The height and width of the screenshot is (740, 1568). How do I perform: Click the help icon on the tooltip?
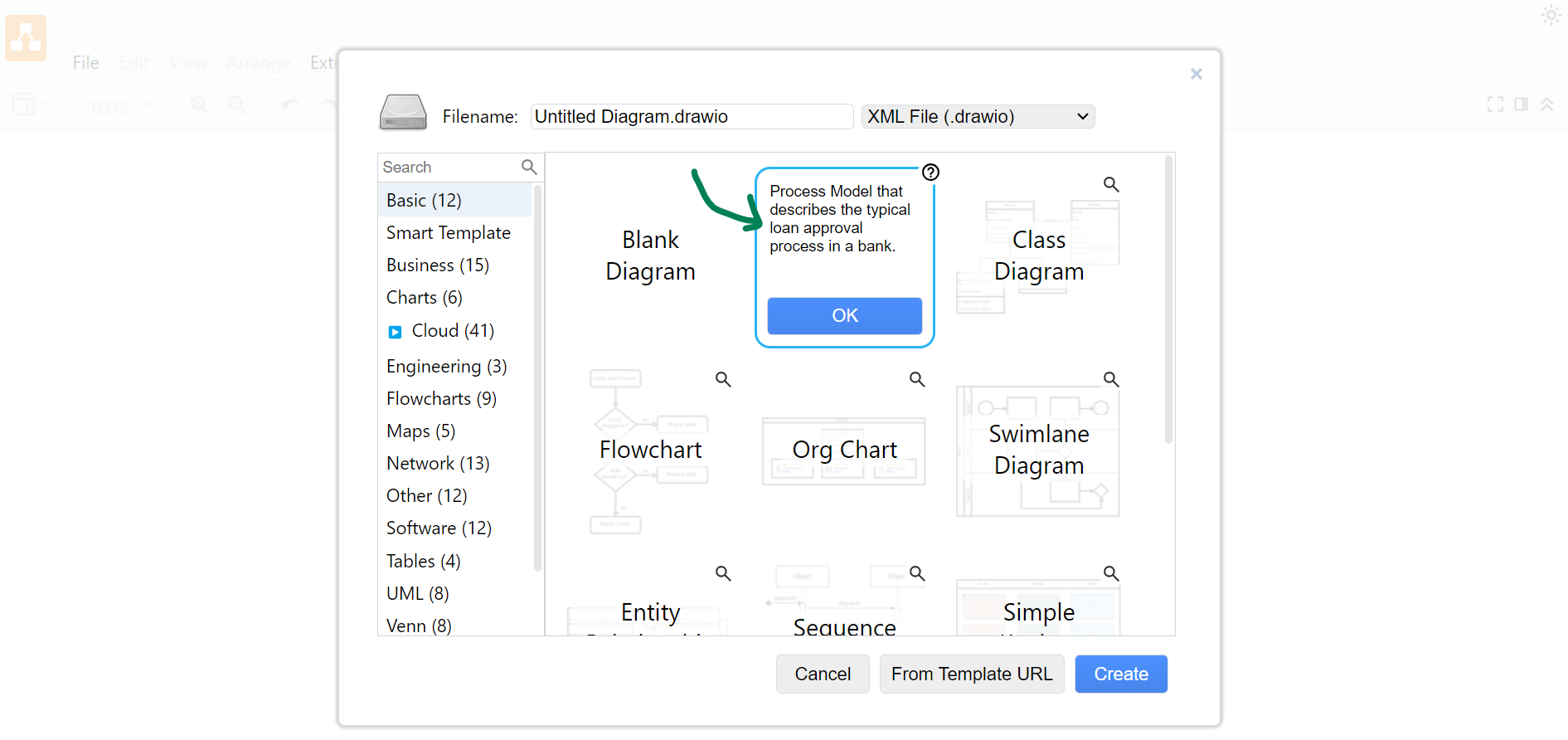[x=930, y=173]
